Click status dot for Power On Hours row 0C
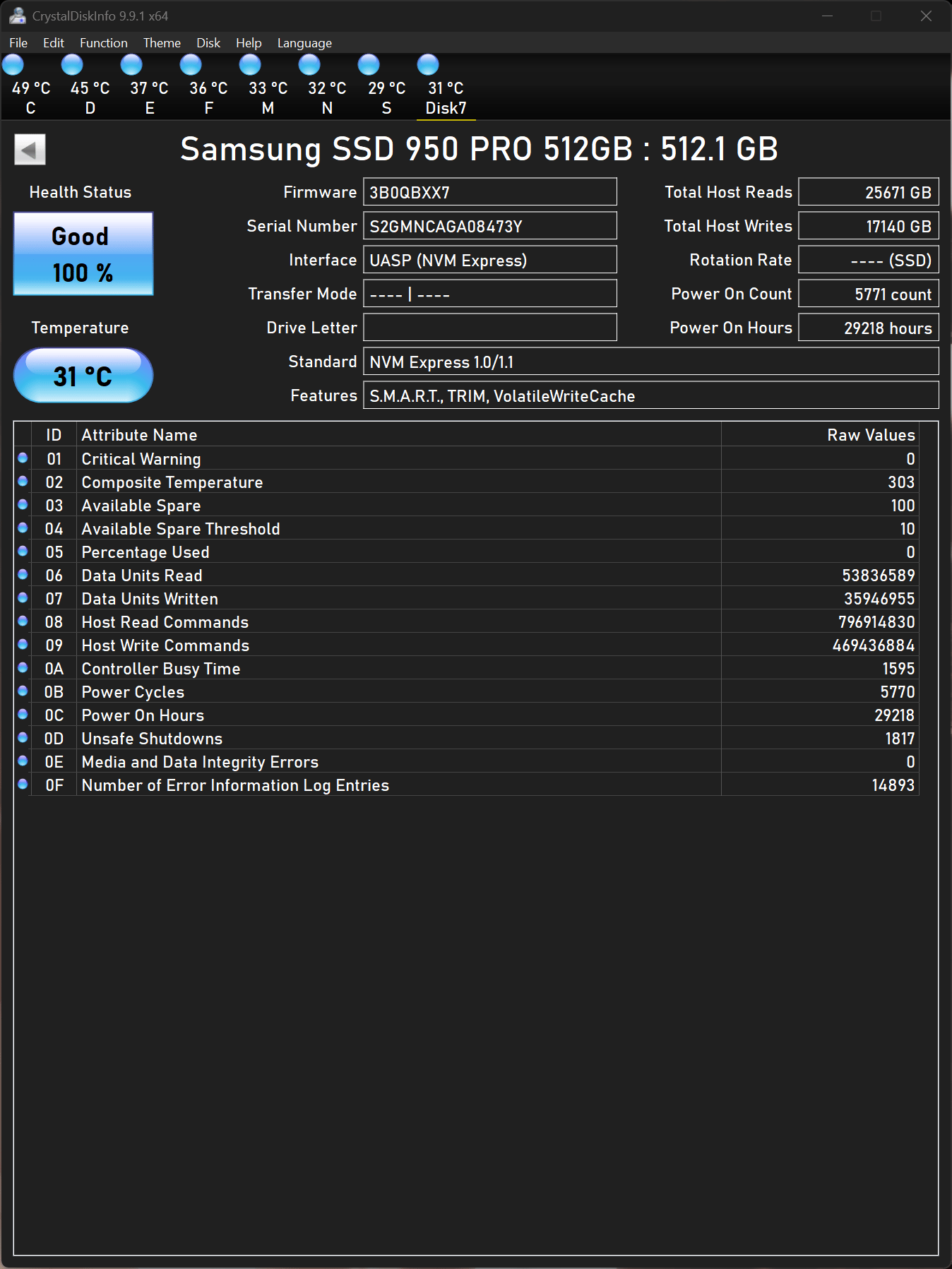This screenshot has height=1269, width=952. [x=23, y=714]
